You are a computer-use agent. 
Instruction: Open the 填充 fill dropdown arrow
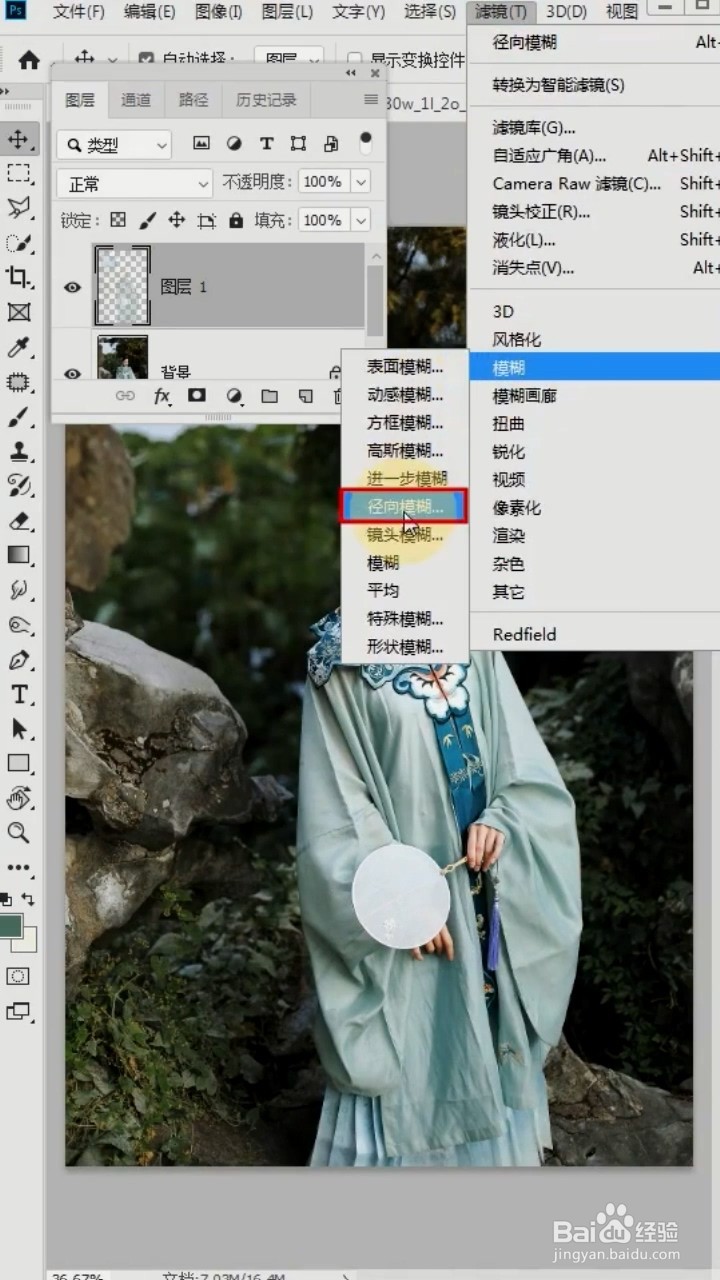(361, 220)
